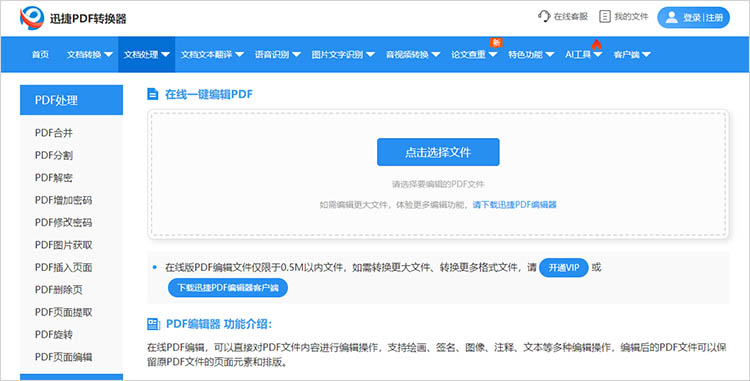Select the PDF处理 sidebar header
This screenshot has width=750, height=381.
pyautogui.click(x=71, y=100)
